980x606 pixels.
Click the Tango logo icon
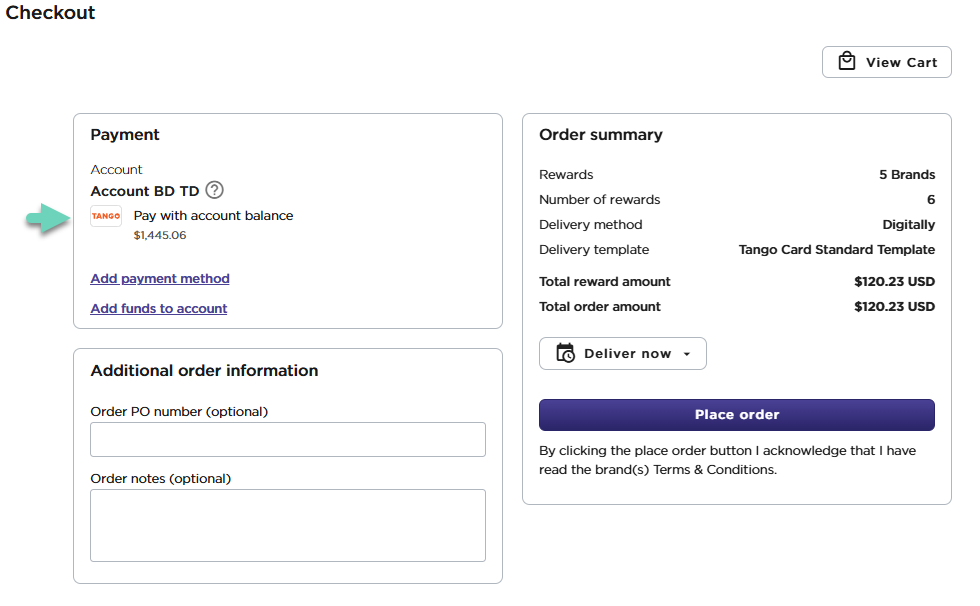106,216
